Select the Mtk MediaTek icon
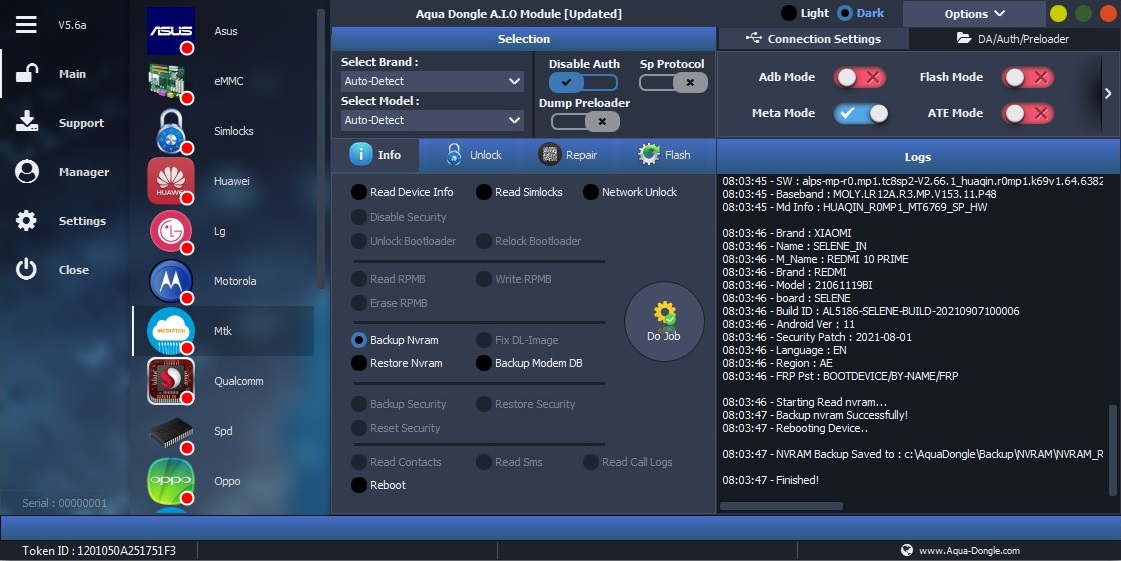The height and width of the screenshot is (561, 1121). pyautogui.click(x=171, y=331)
